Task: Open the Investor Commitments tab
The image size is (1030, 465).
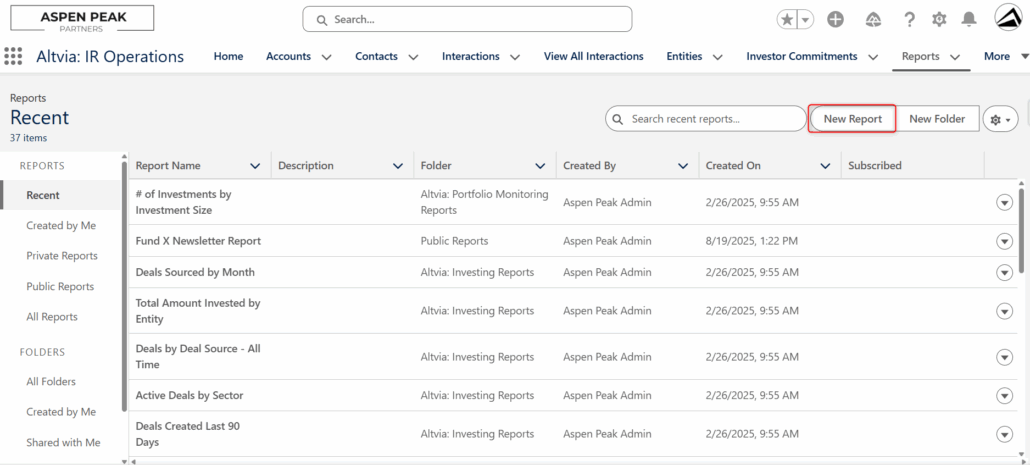Action: click(x=801, y=56)
